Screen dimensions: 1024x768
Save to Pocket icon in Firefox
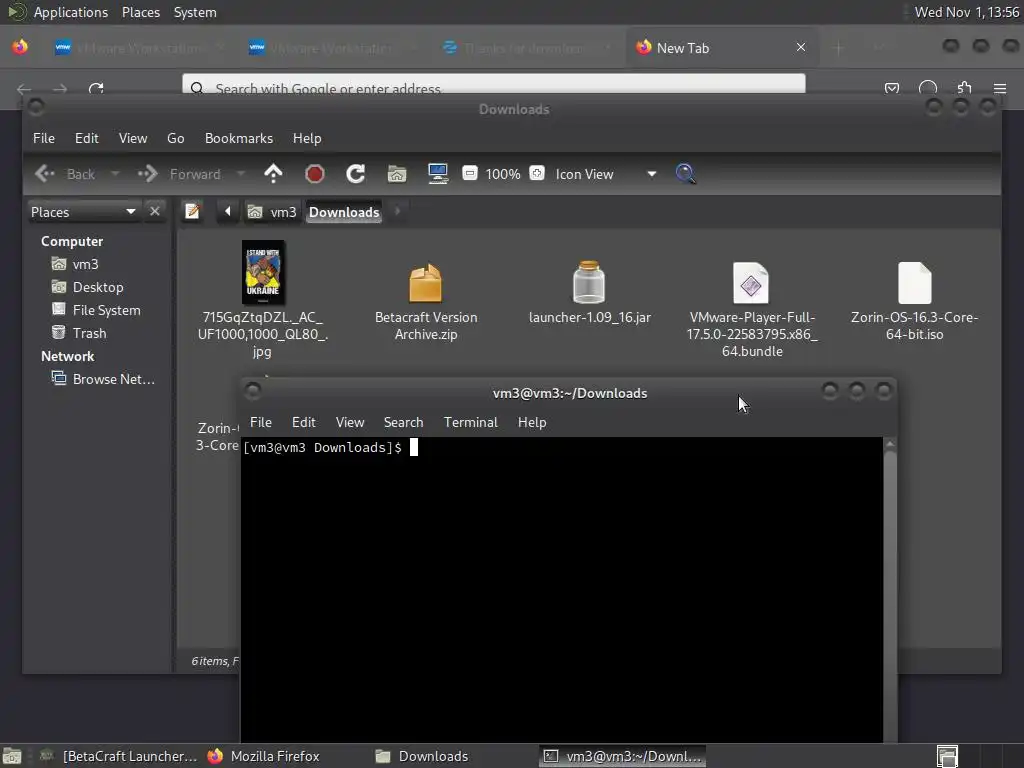click(891, 88)
